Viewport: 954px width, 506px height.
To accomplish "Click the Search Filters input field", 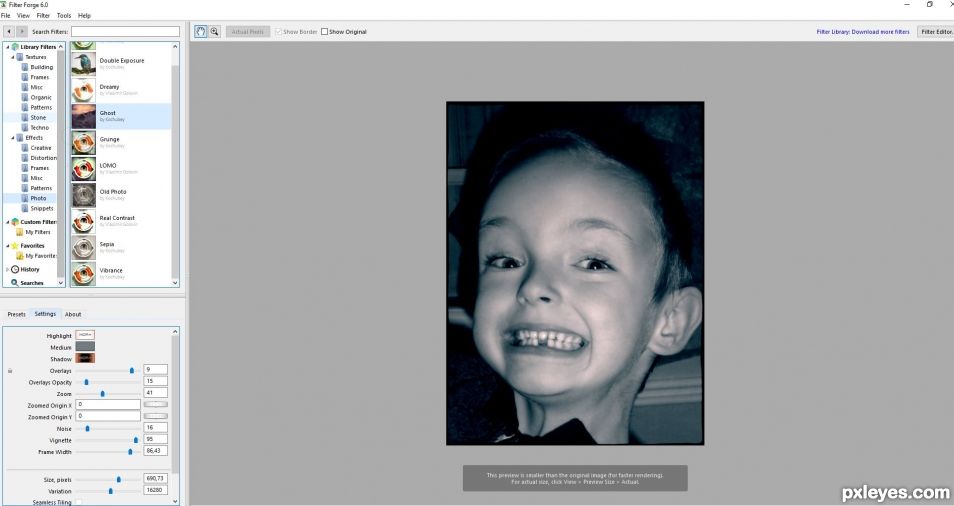I will 125,32.
